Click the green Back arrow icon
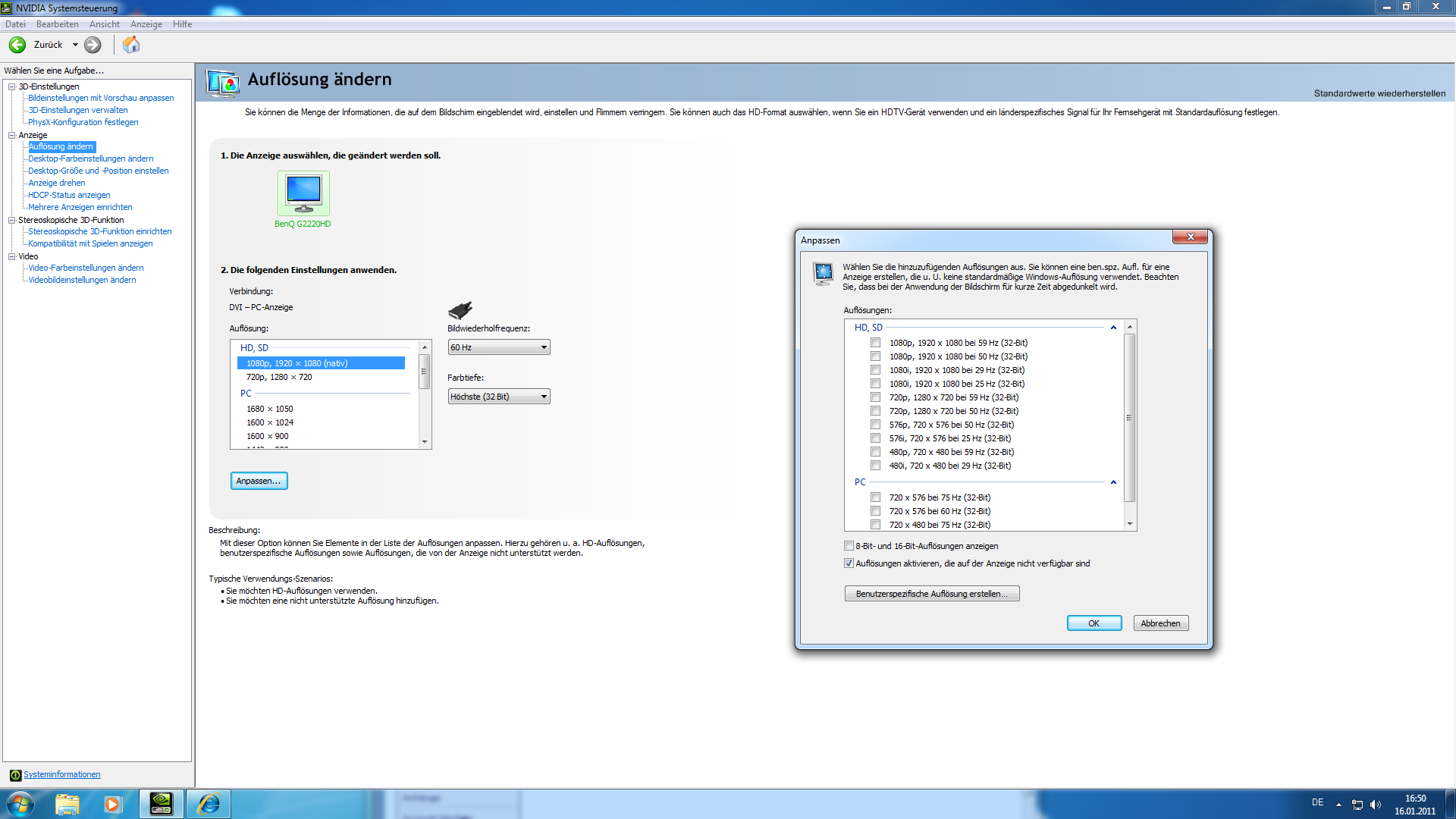The width and height of the screenshot is (1456, 819). 17,45
